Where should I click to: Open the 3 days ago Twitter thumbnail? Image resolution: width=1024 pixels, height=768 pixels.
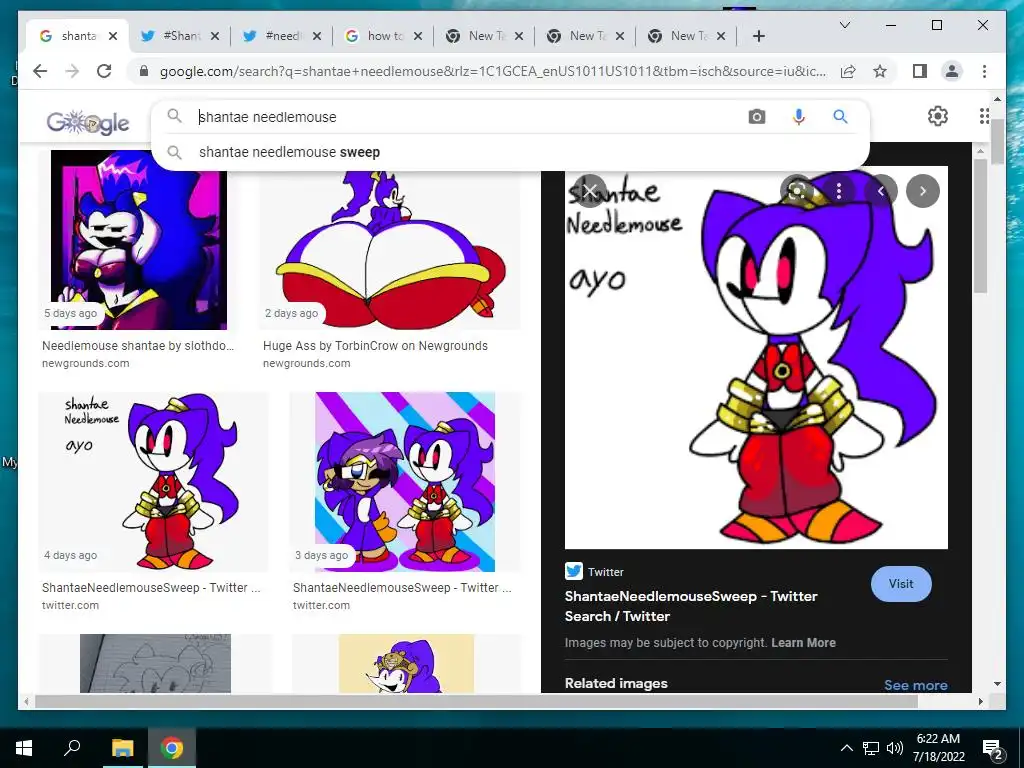(x=405, y=481)
